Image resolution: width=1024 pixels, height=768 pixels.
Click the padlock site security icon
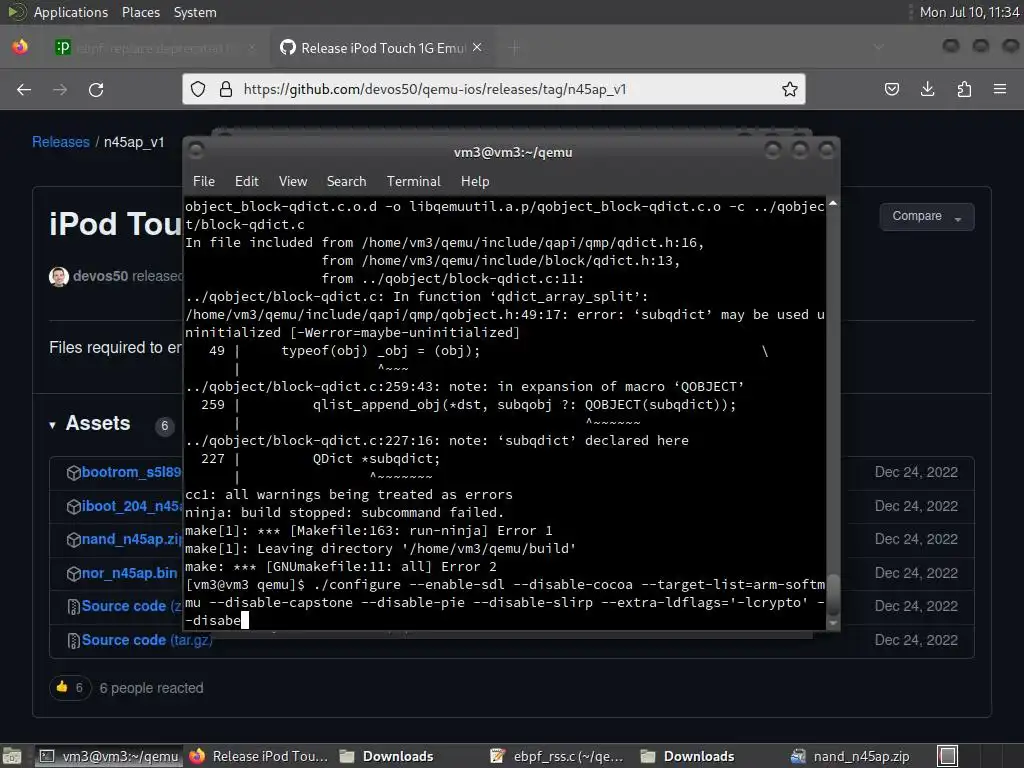click(226, 89)
